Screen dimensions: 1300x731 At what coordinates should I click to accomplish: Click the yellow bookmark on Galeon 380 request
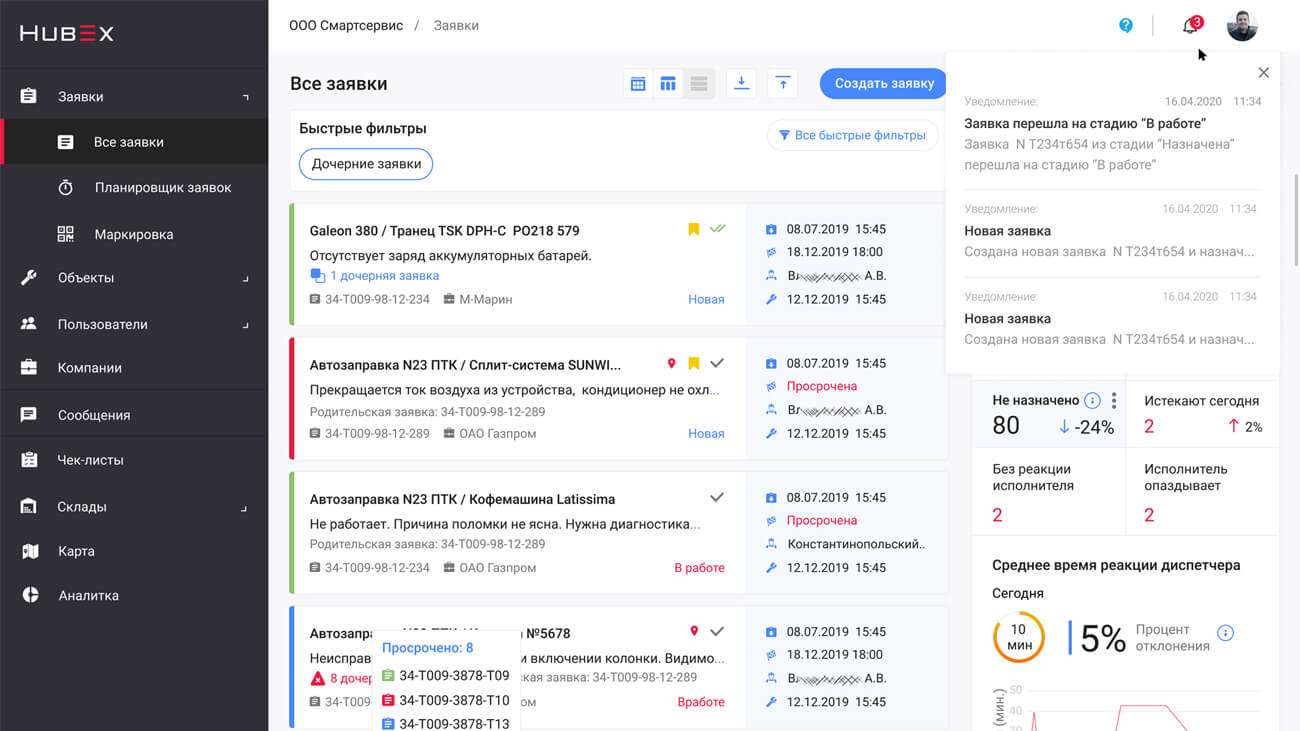coord(693,230)
